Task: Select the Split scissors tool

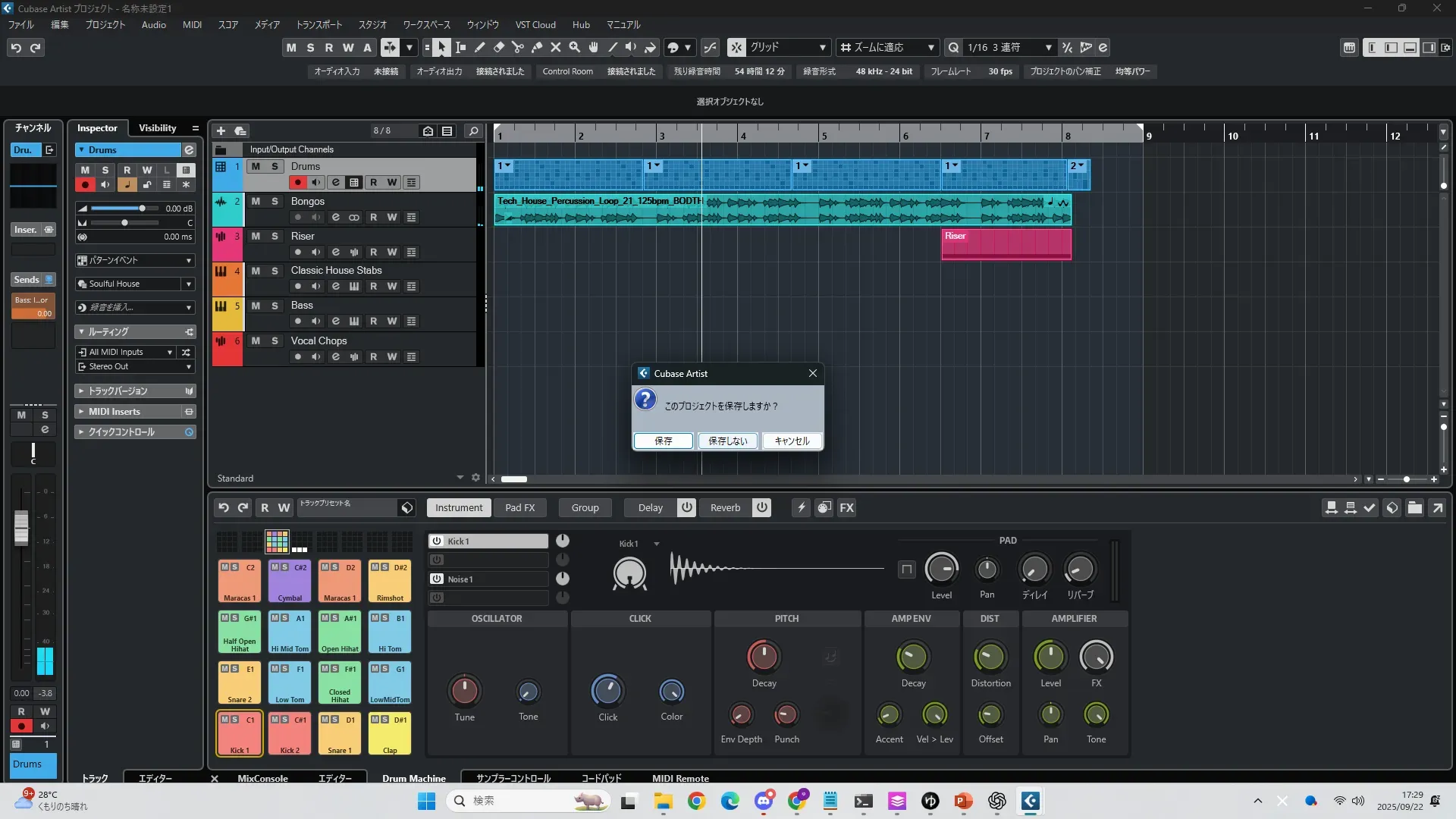Action: click(518, 47)
